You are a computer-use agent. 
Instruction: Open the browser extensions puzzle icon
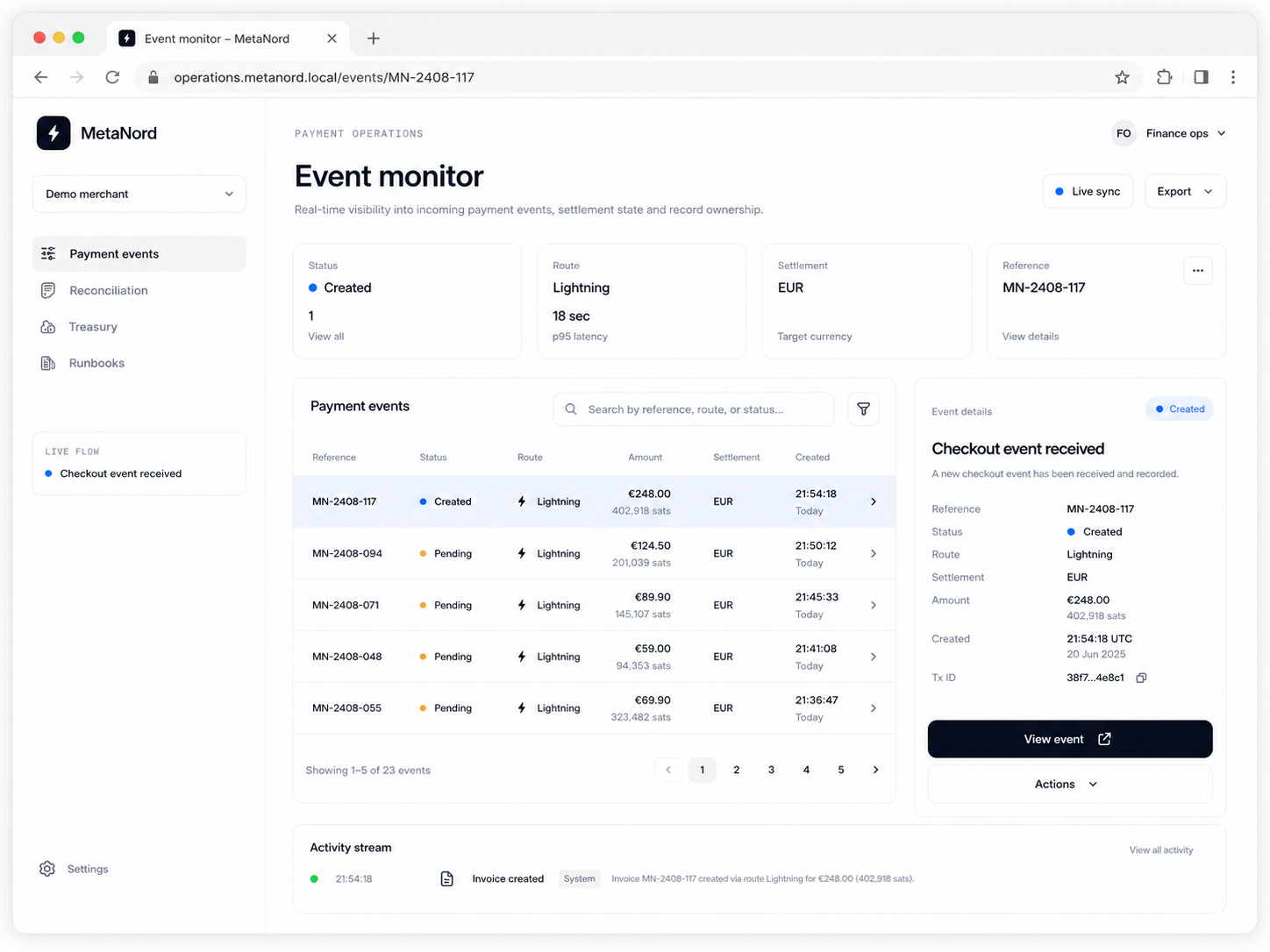1164,77
